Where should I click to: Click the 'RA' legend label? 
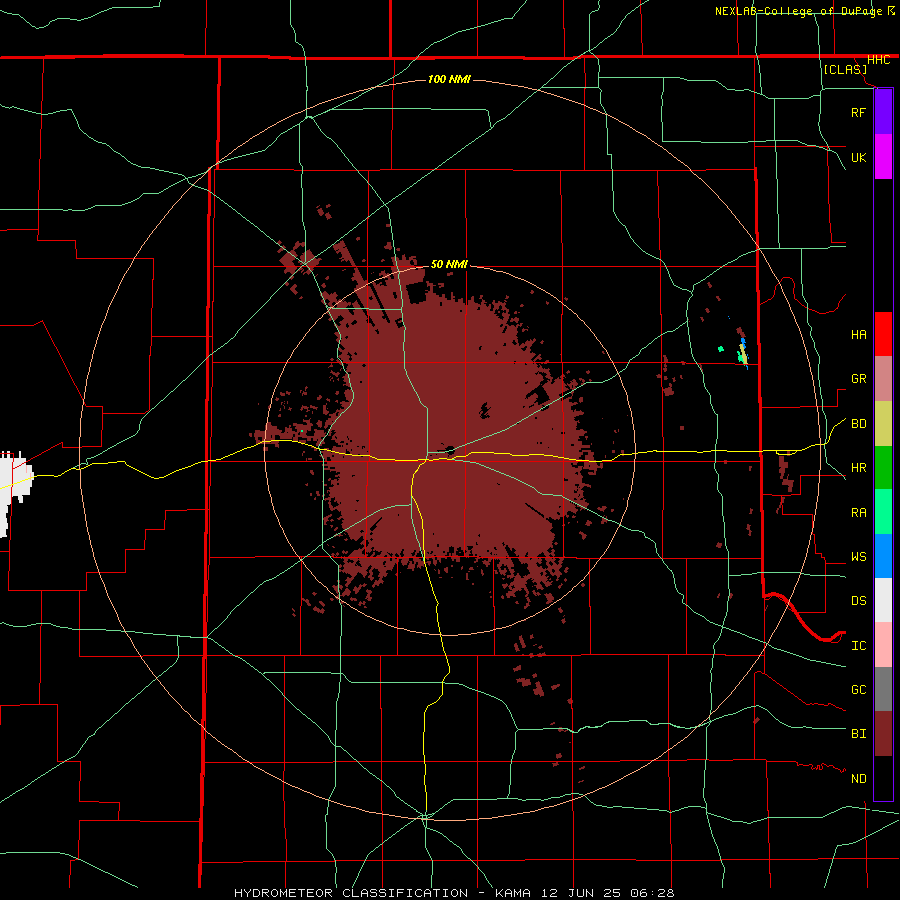(858, 513)
